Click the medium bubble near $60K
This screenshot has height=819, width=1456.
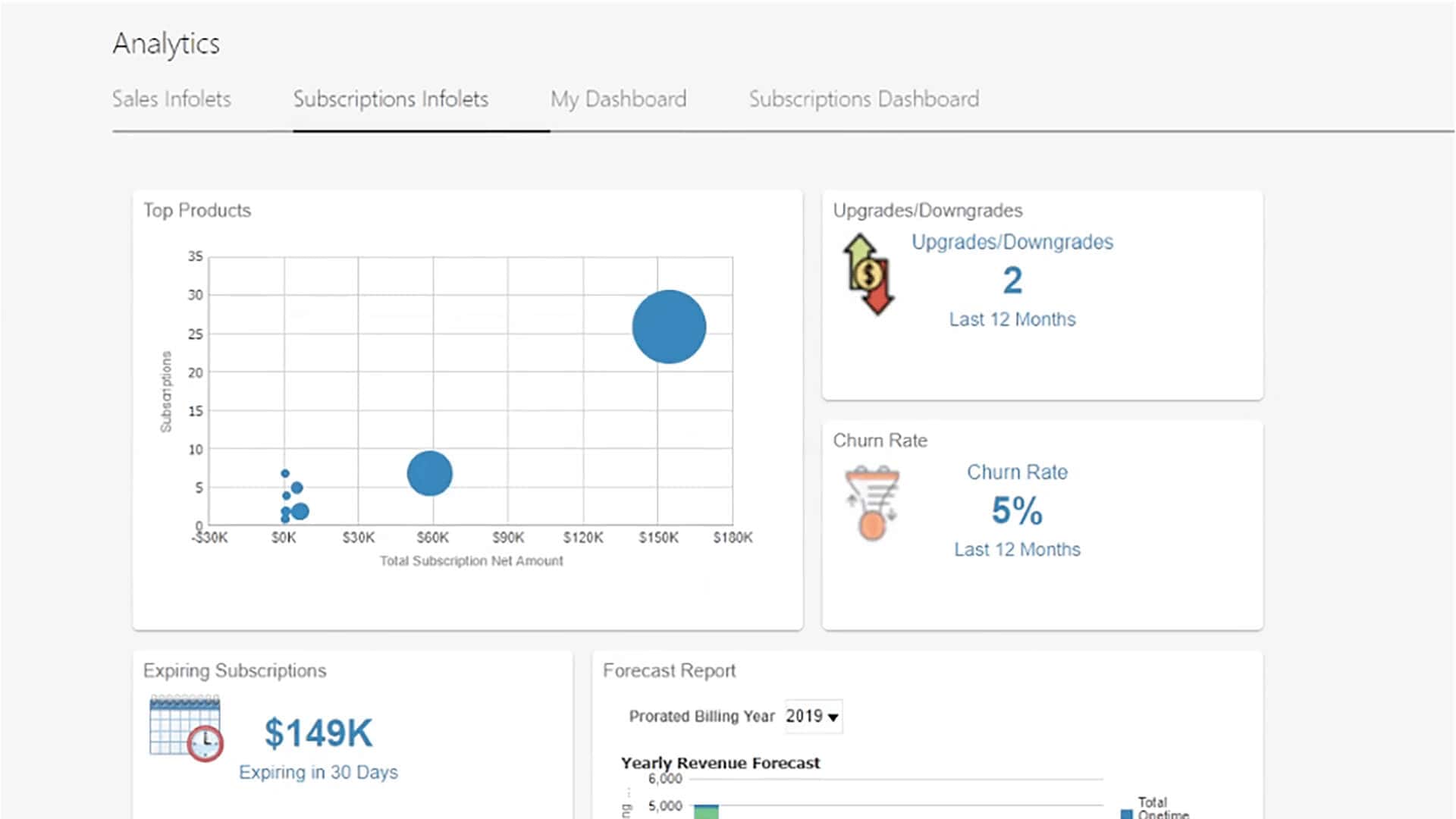[431, 473]
